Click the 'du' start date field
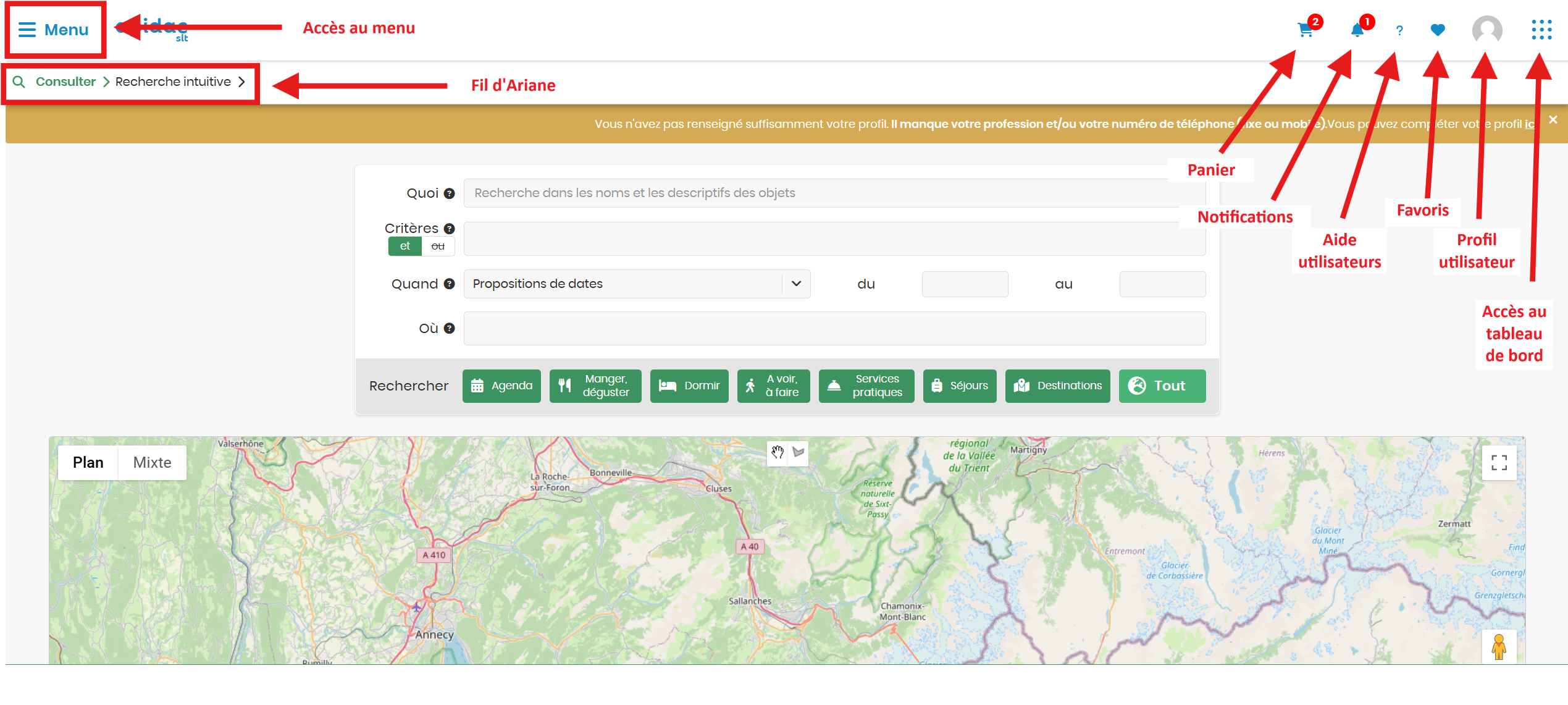This screenshot has width=1568, height=705. point(965,284)
